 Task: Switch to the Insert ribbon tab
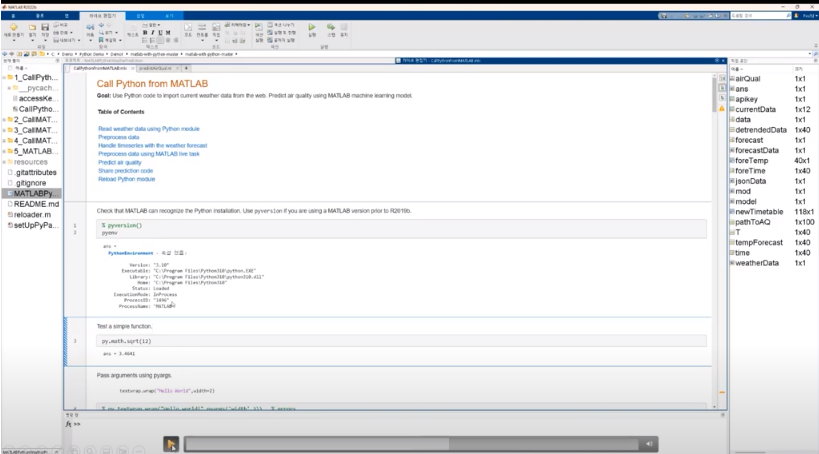[x=140, y=16]
